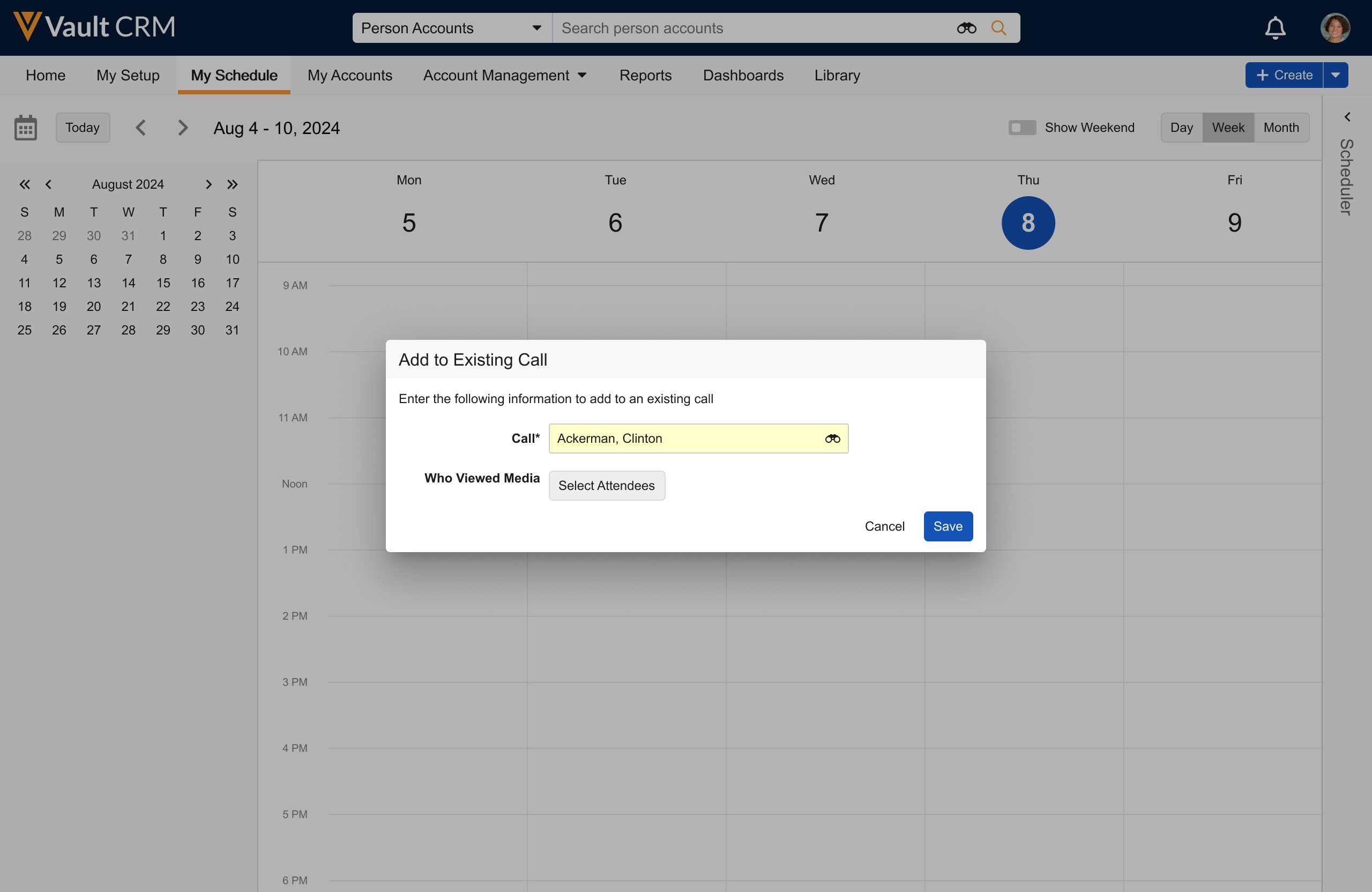Expand the Account Management menu

point(504,76)
